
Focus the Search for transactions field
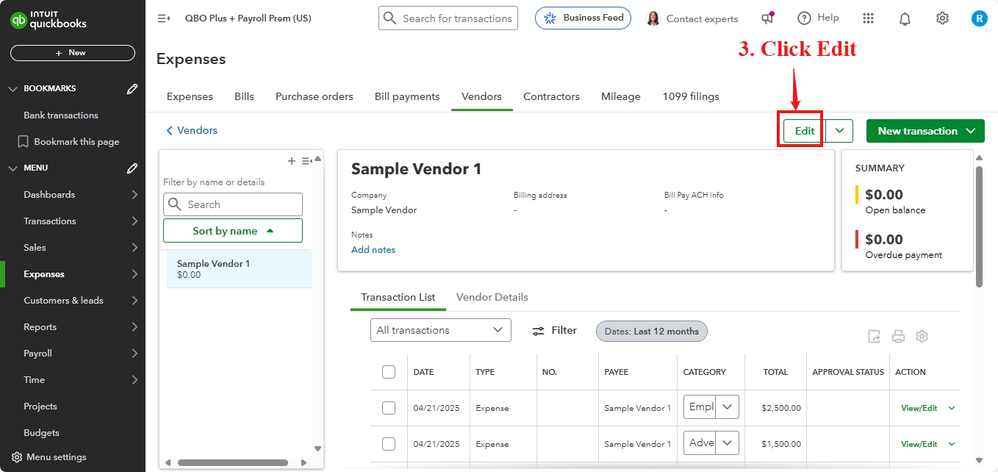448,18
